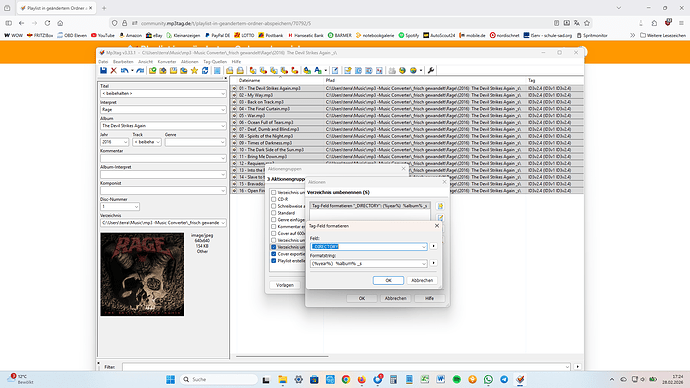The image size is (690, 388).
Task: Toggle the CD-R action group checkbox
Action: tap(274, 199)
